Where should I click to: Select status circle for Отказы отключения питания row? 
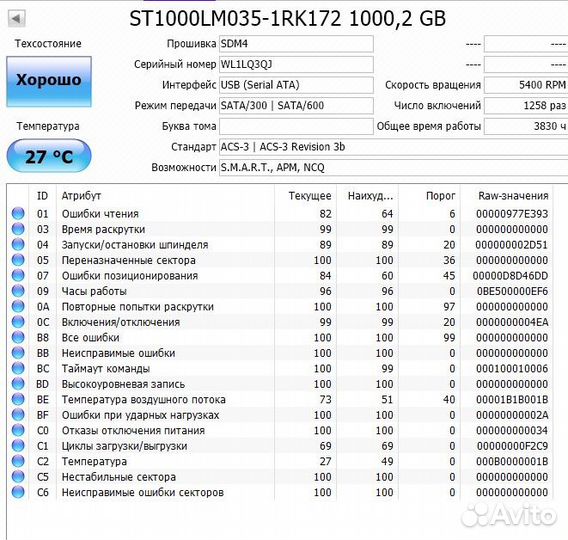(x=18, y=430)
